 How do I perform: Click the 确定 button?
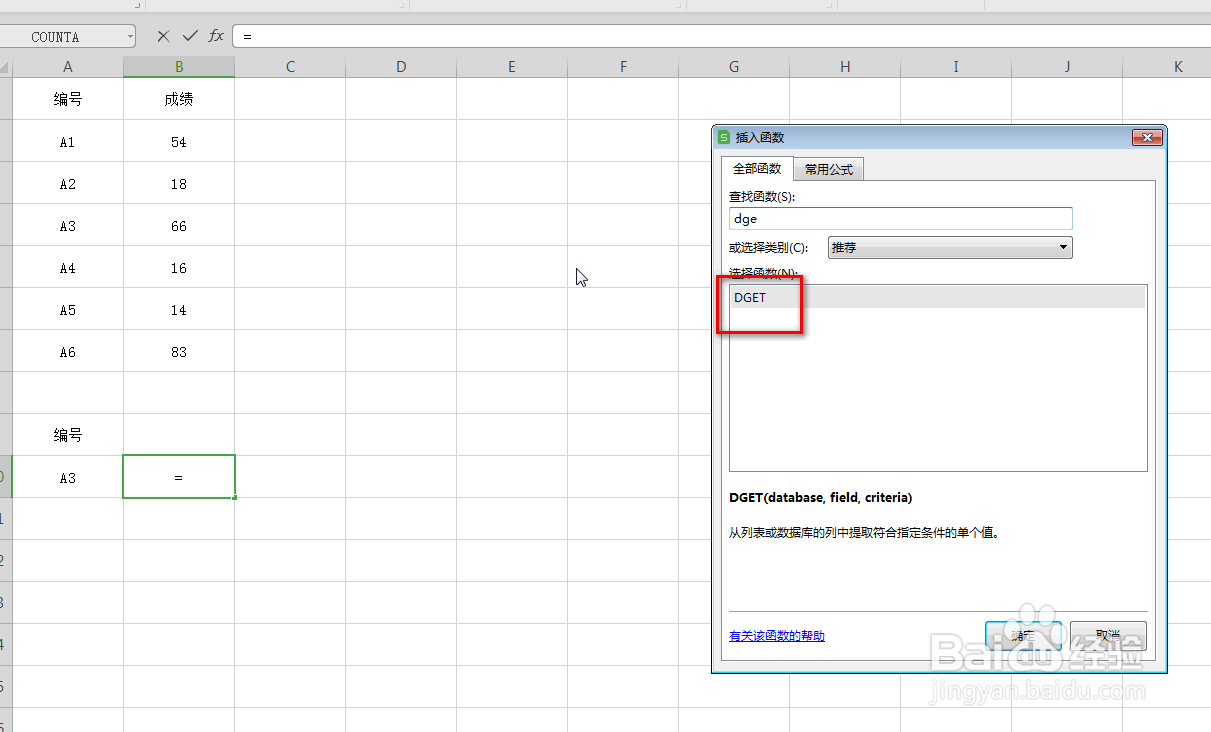(x=1023, y=636)
